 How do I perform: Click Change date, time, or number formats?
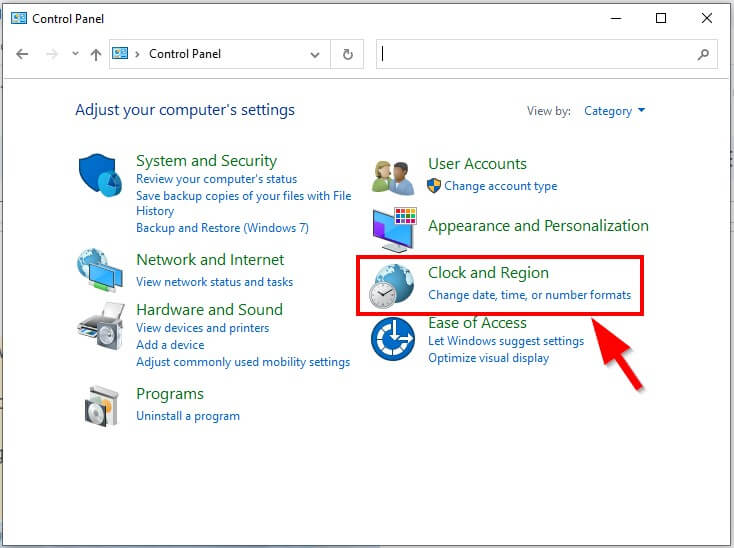coord(529,295)
